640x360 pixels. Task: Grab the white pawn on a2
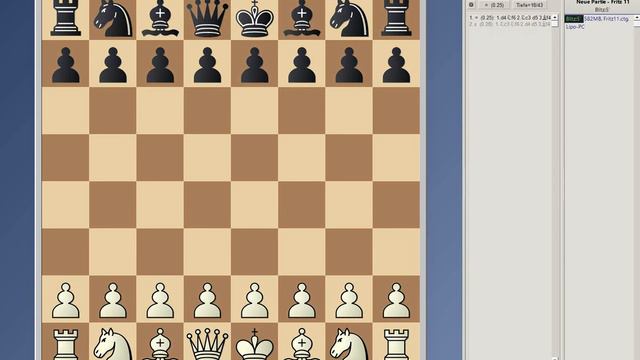(x=65, y=301)
